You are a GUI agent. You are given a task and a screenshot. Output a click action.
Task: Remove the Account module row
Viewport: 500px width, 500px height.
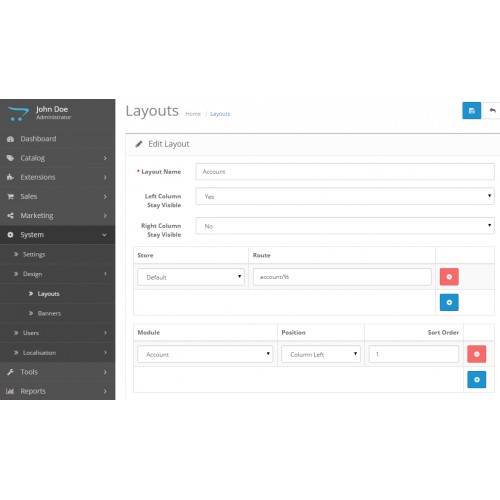pyautogui.click(x=476, y=354)
